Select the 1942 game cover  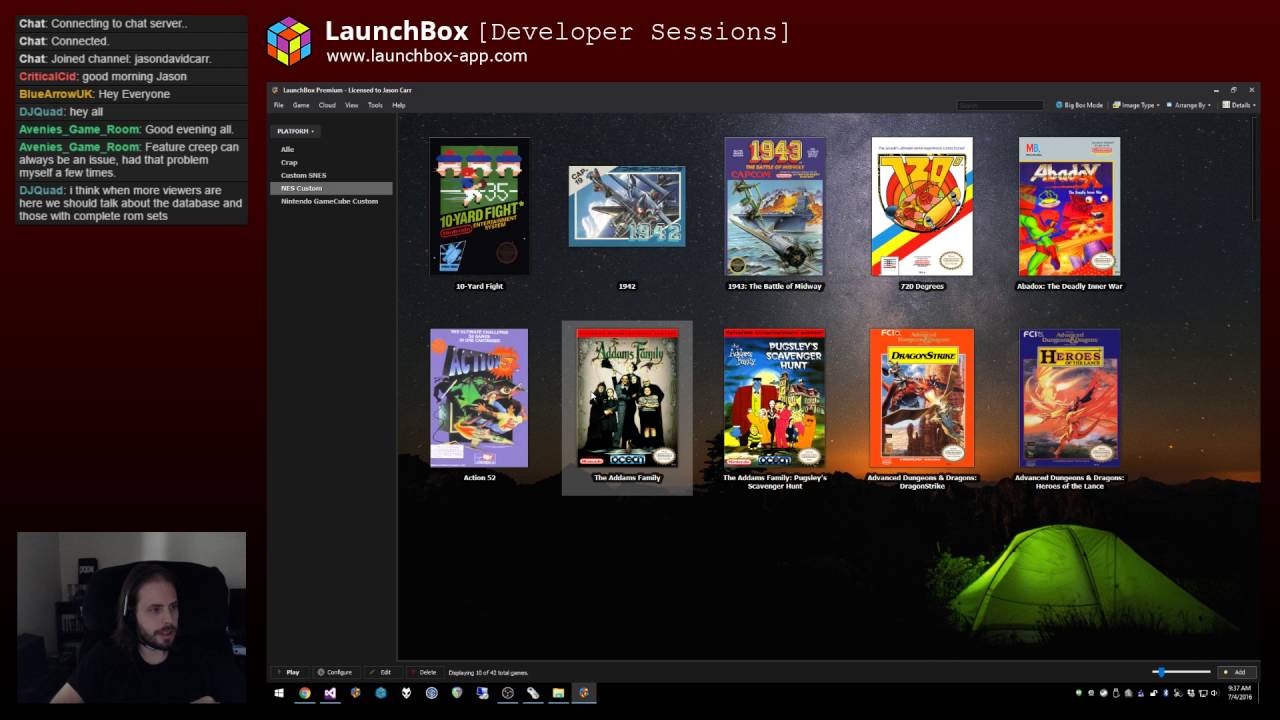click(627, 206)
